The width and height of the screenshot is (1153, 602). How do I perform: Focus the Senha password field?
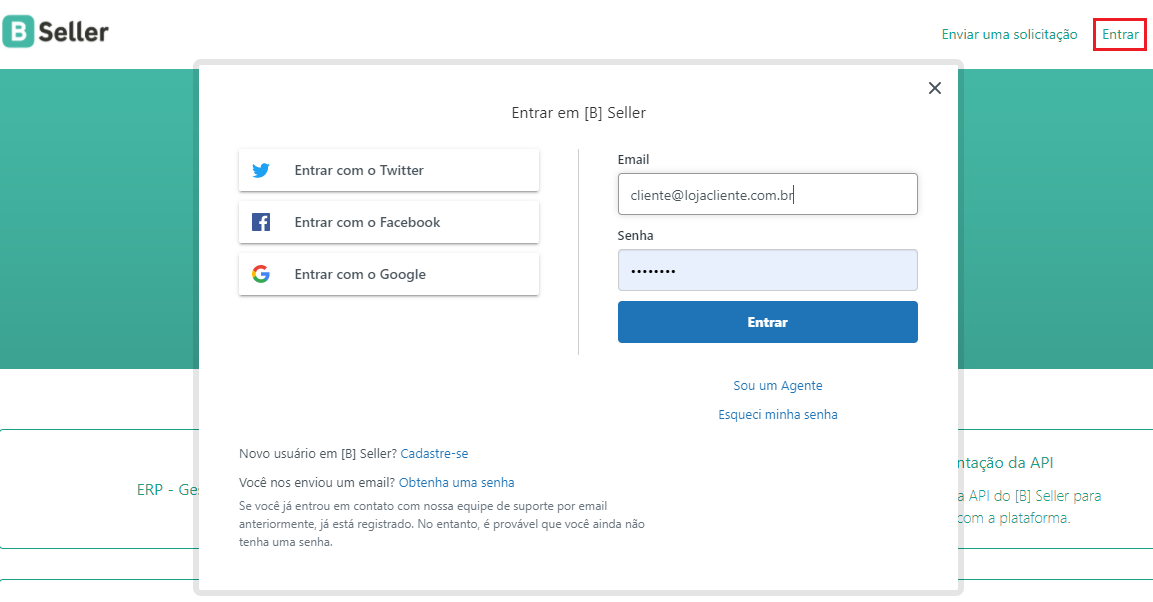point(768,270)
